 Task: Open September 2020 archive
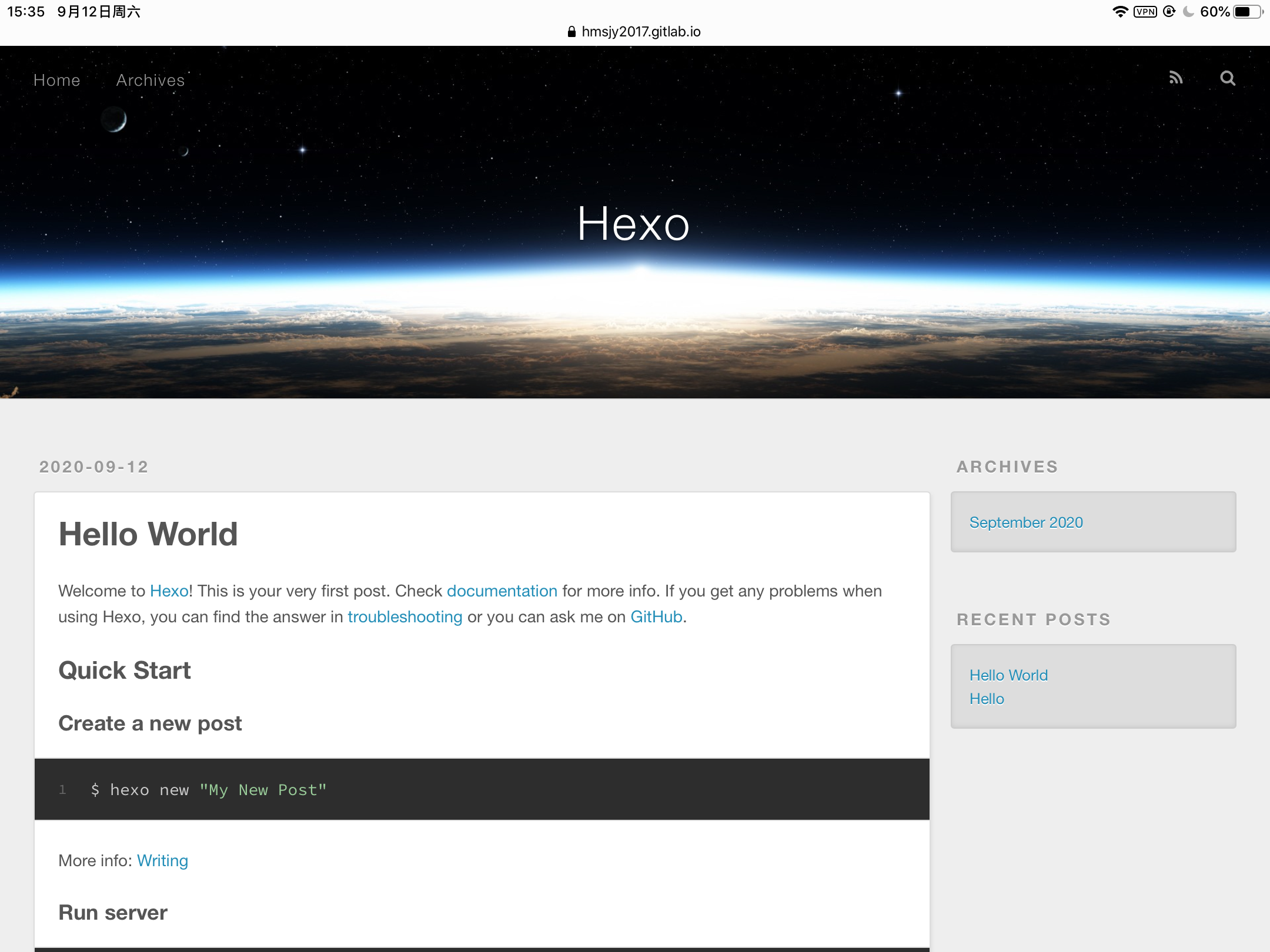1026,522
